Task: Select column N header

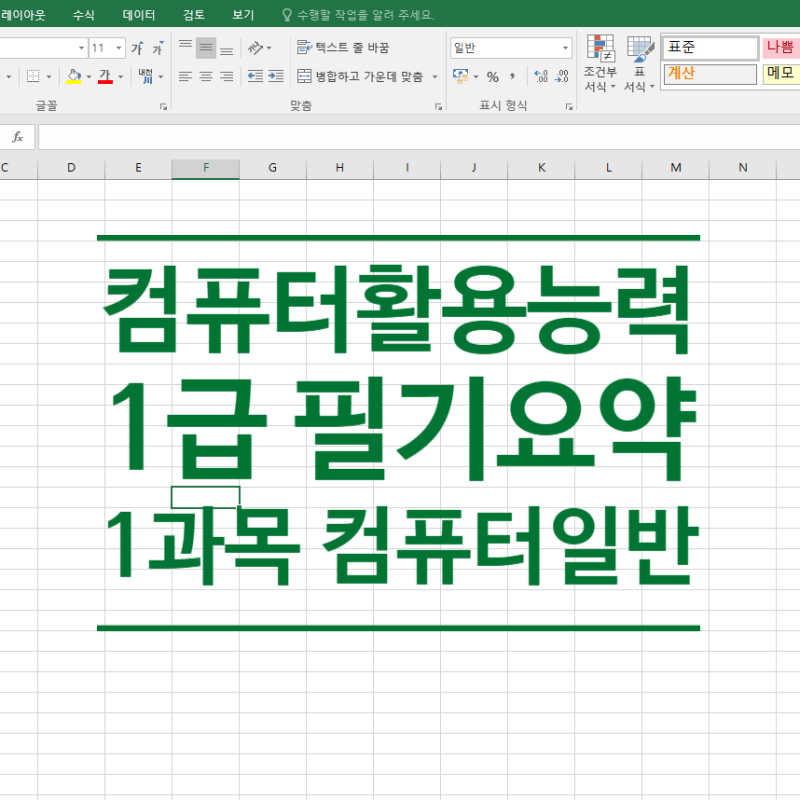Action: pos(743,168)
